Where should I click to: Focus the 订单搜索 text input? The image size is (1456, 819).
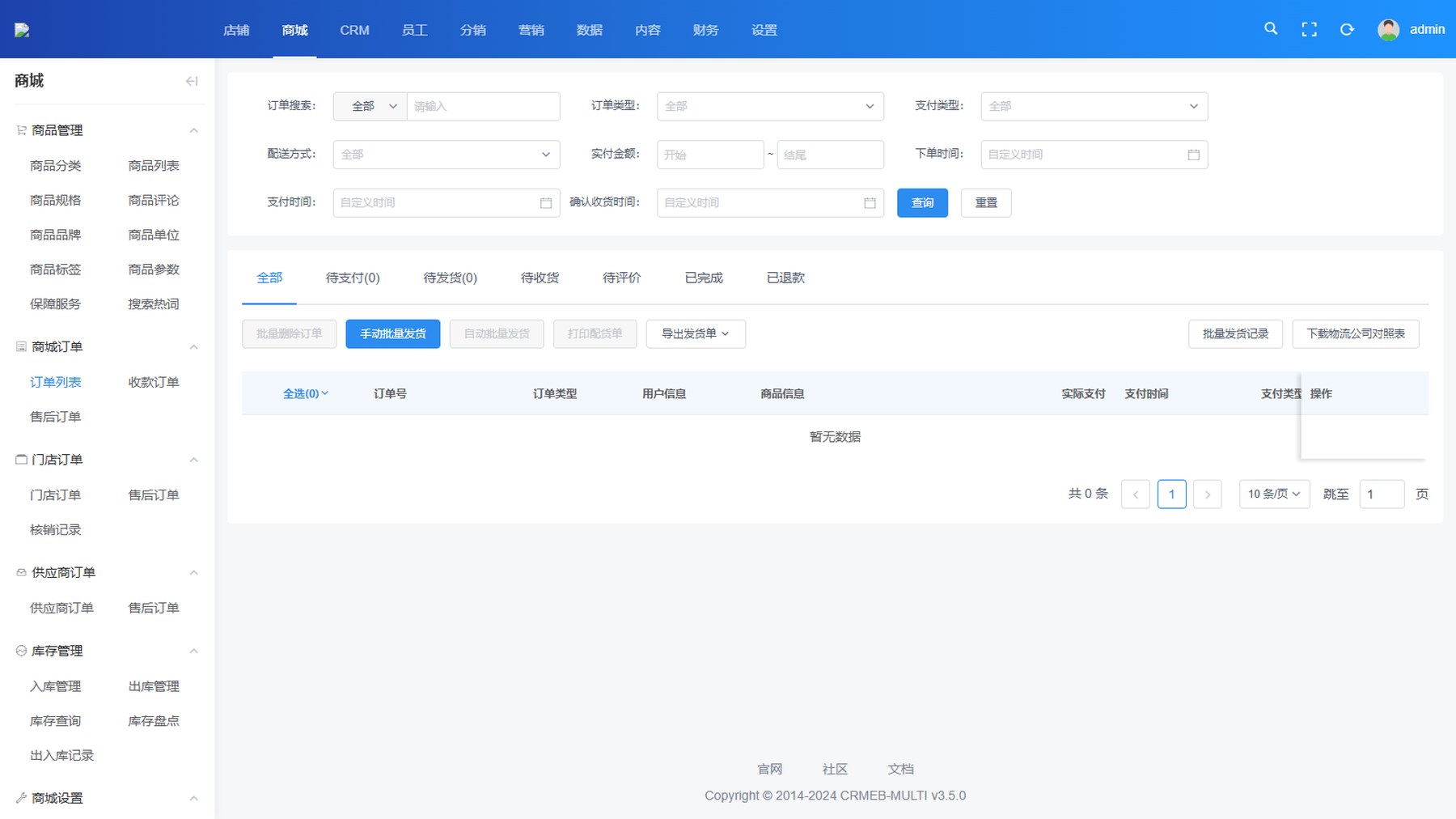pos(483,106)
